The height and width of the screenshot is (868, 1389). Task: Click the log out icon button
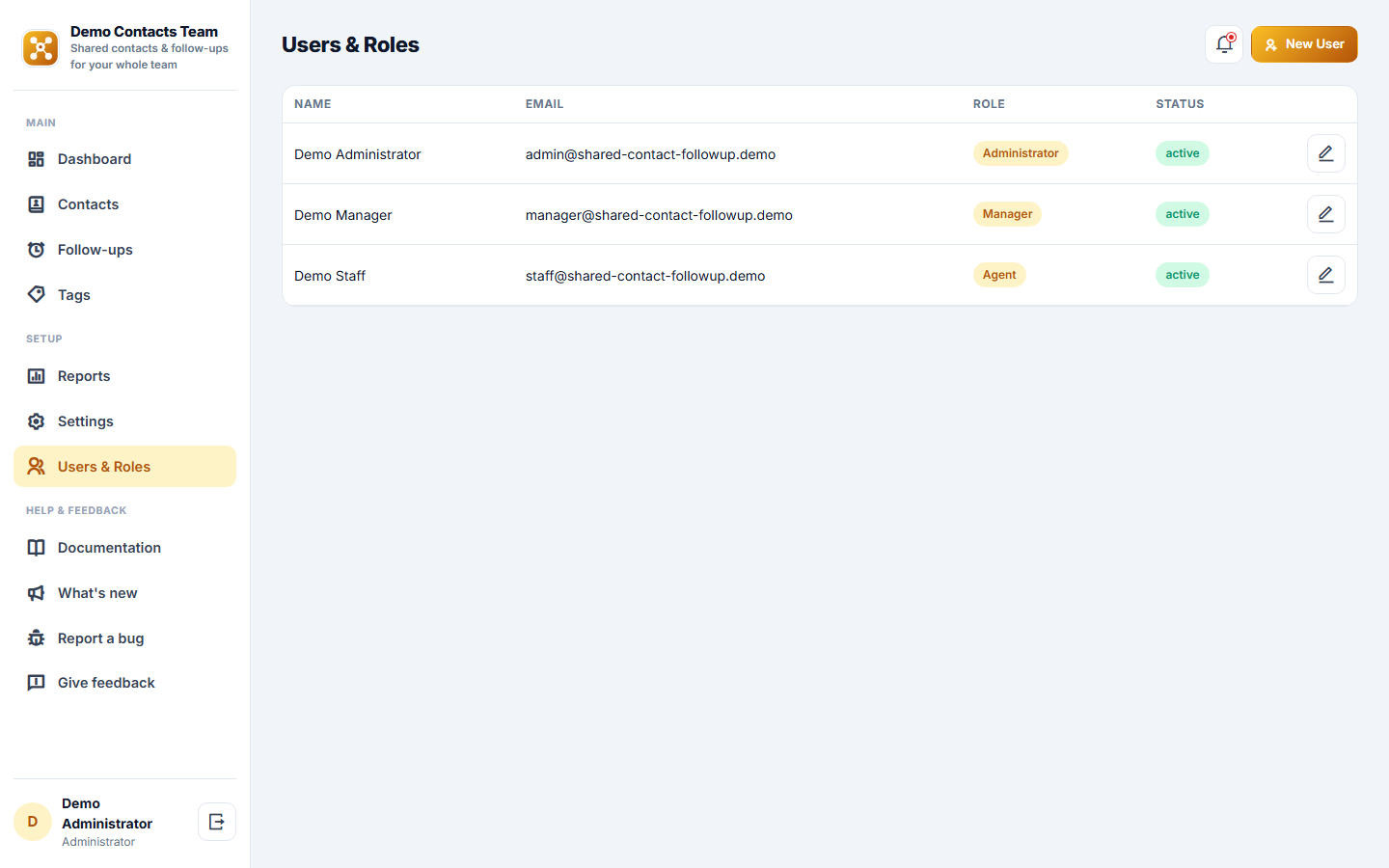(x=217, y=822)
